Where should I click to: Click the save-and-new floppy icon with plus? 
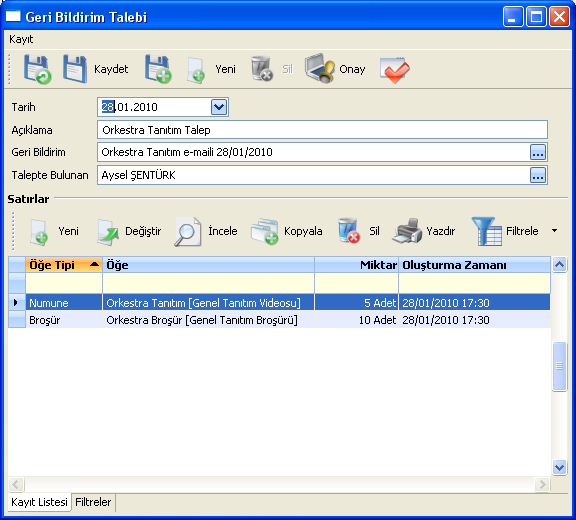(x=158, y=69)
